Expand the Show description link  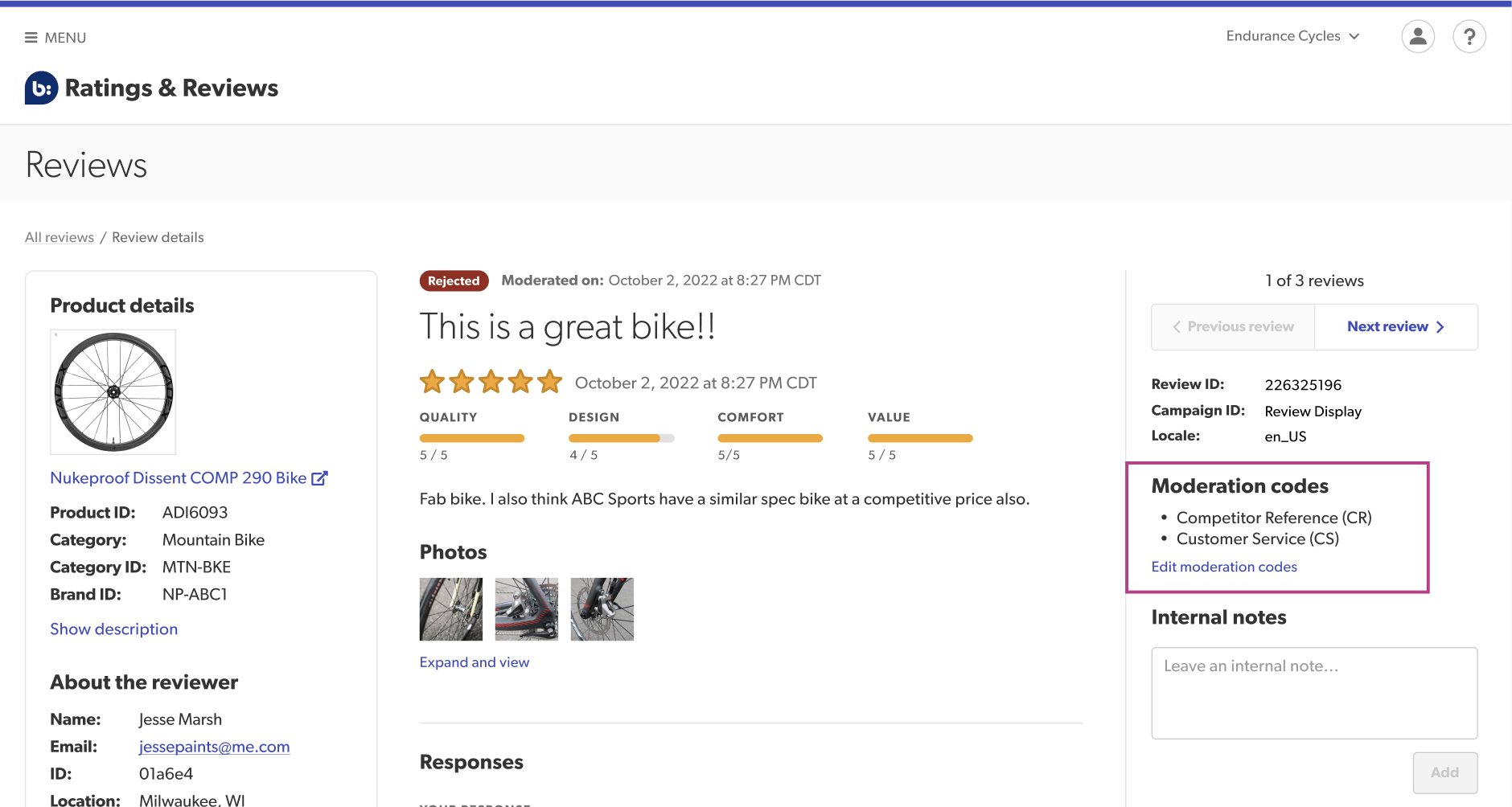113,629
